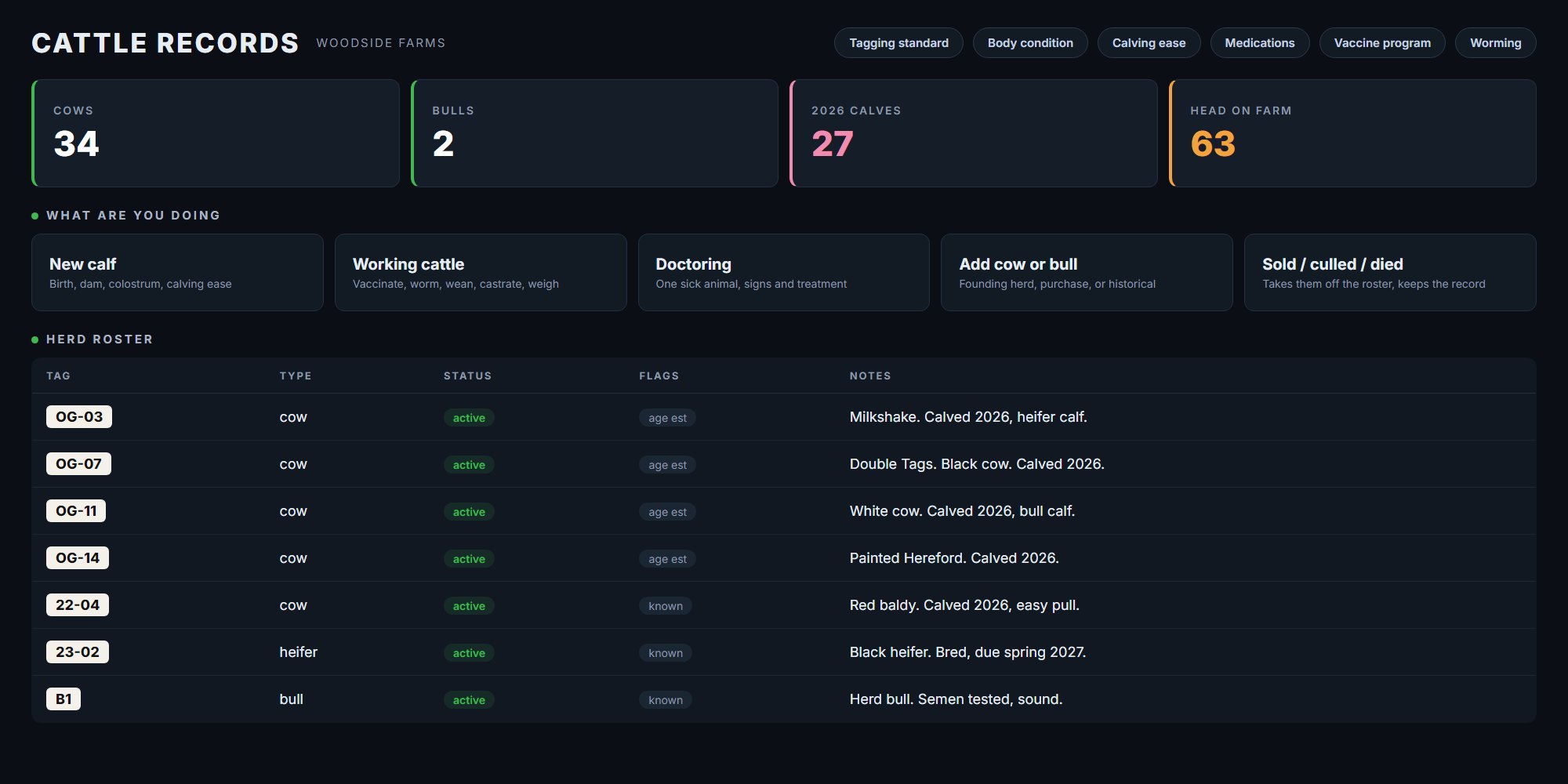Start a New calf record
This screenshot has height=784, width=1568.
177,272
